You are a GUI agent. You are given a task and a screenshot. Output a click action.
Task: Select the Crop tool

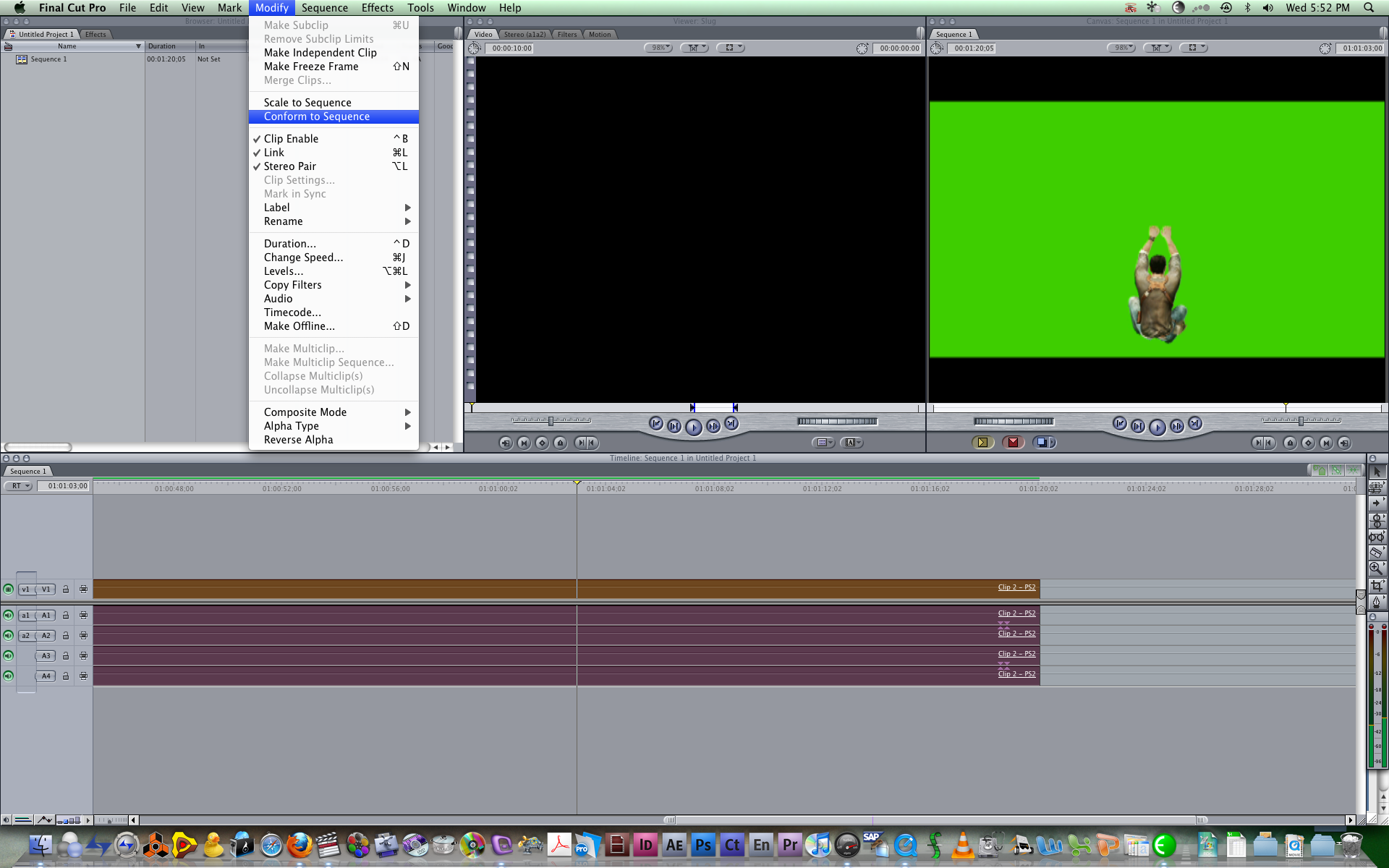[1376, 585]
